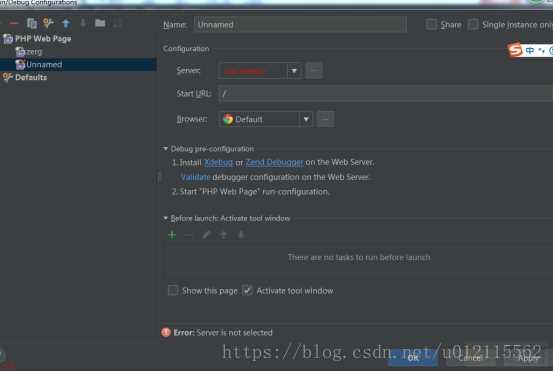Image resolution: width=553 pixels, height=372 pixels.
Task: Toggle the Single instance only checkbox
Action: pyautogui.click(x=473, y=25)
